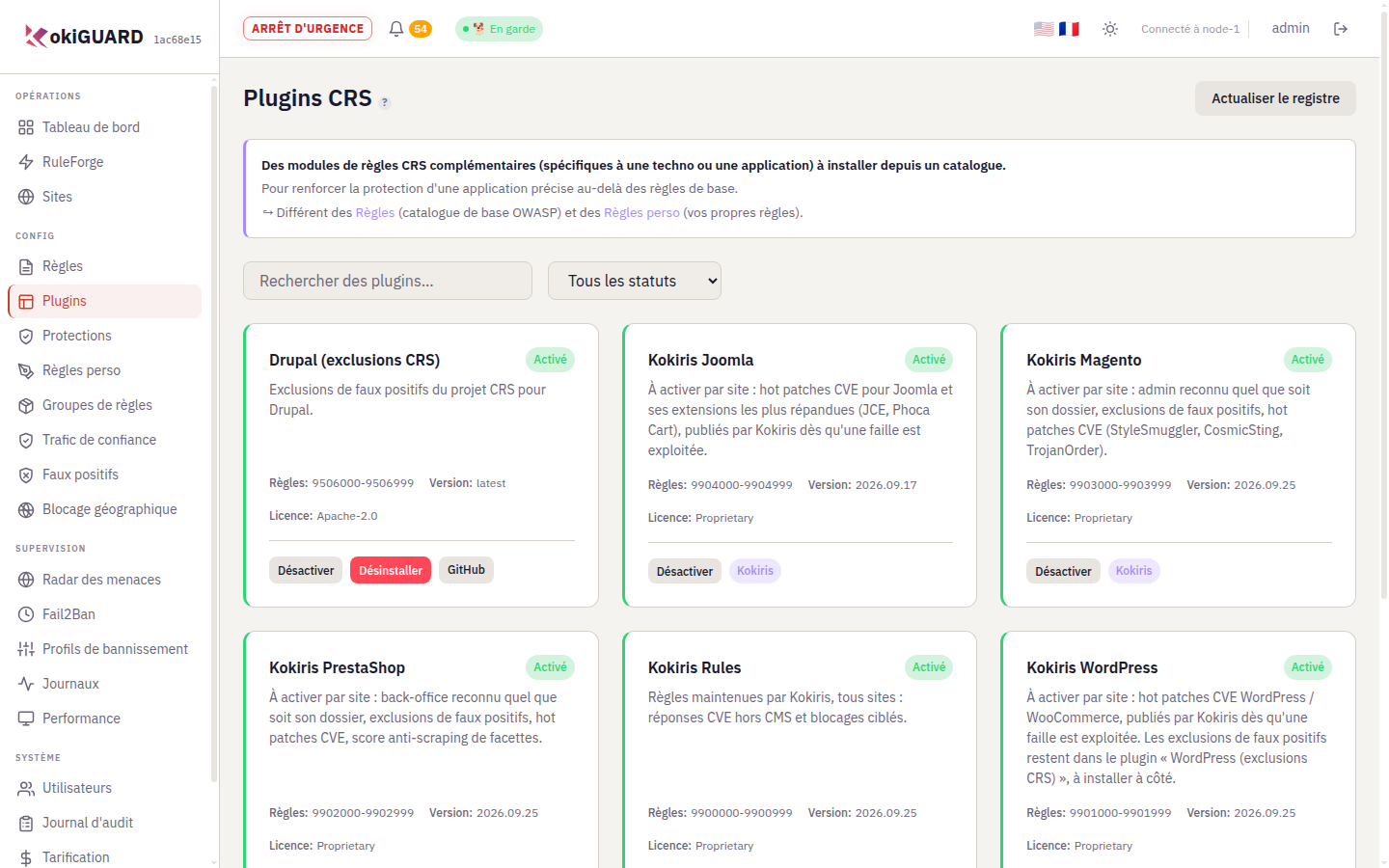This screenshot has width=1389, height=868.
Task: Click the Règles perso pen icon
Action: pyautogui.click(x=26, y=370)
